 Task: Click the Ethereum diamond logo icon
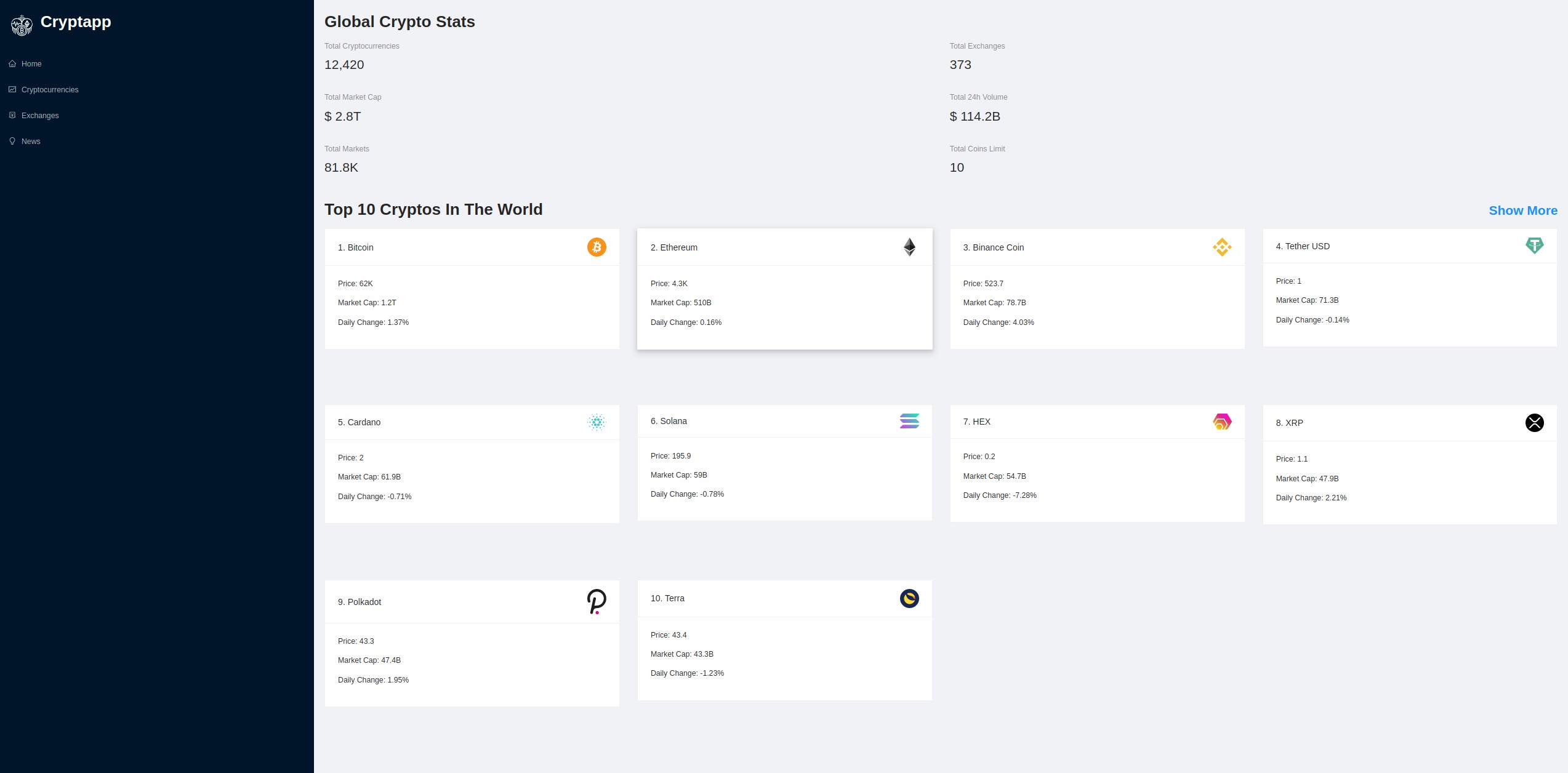click(x=909, y=247)
